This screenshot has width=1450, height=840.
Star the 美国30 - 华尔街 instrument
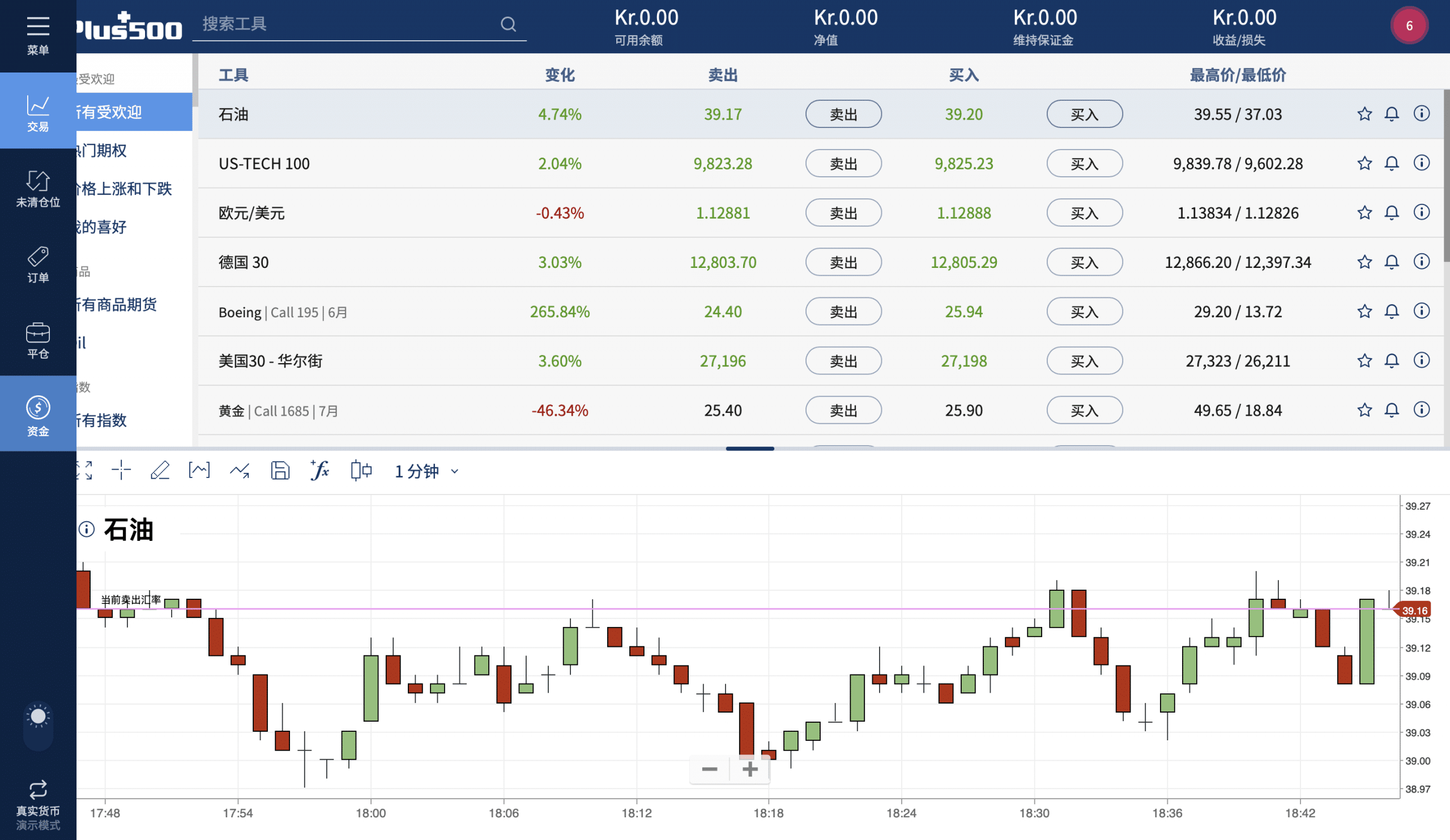pos(1364,361)
